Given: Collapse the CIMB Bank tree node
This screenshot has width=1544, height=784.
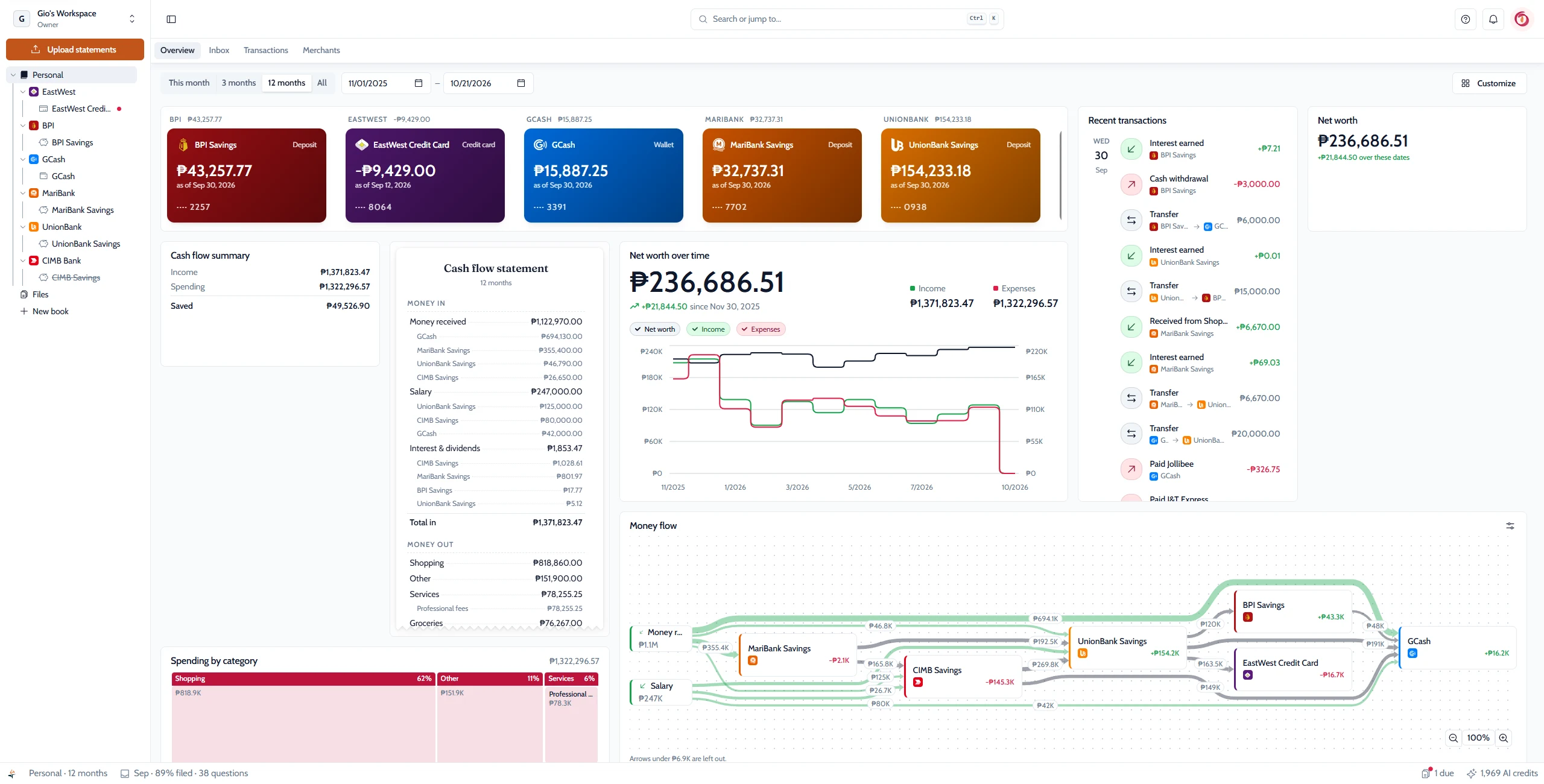Looking at the screenshot, I should coord(23,261).
